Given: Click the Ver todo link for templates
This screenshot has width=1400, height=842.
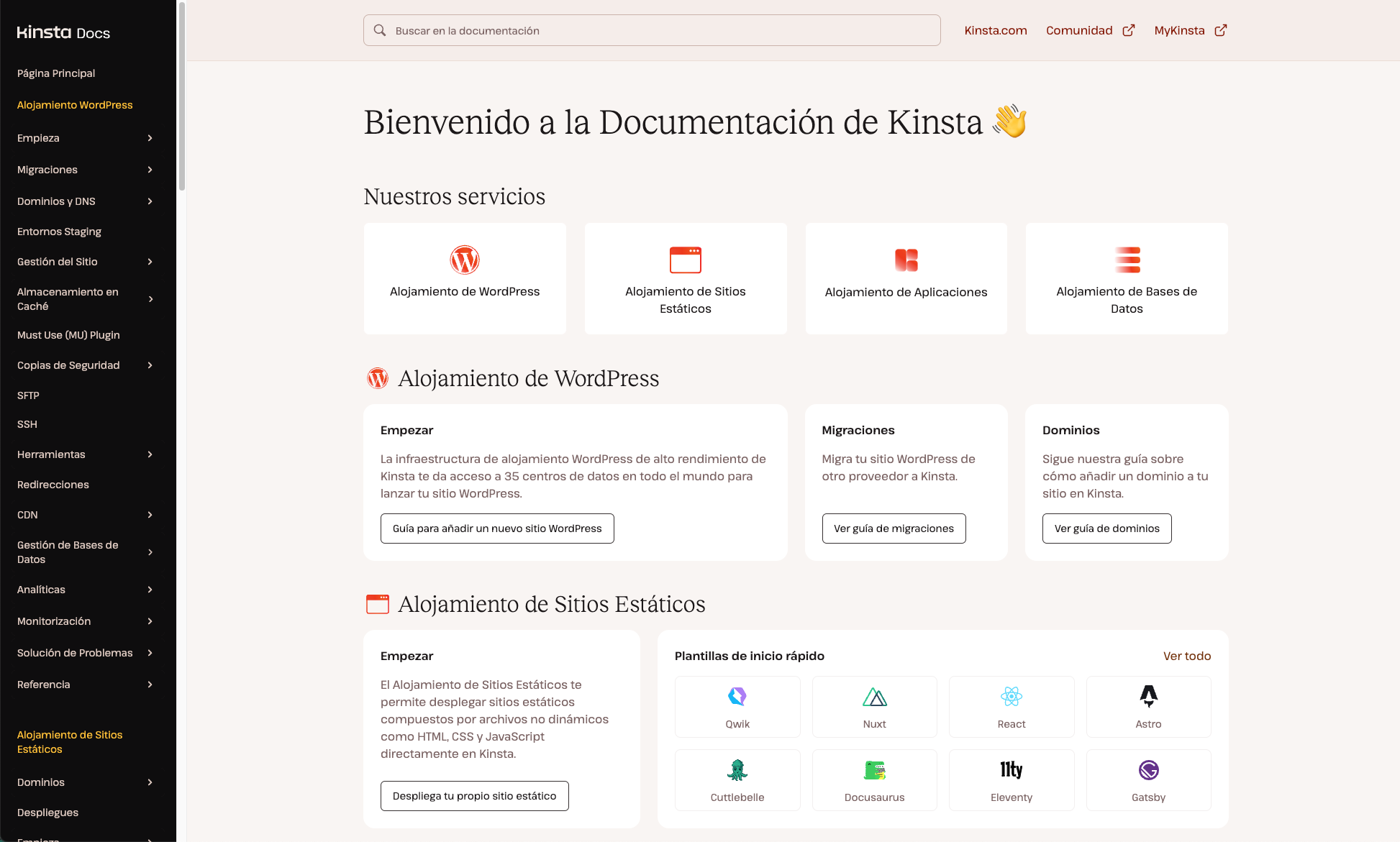Looking at the screenshot, I should click(x=1187, y=656).
